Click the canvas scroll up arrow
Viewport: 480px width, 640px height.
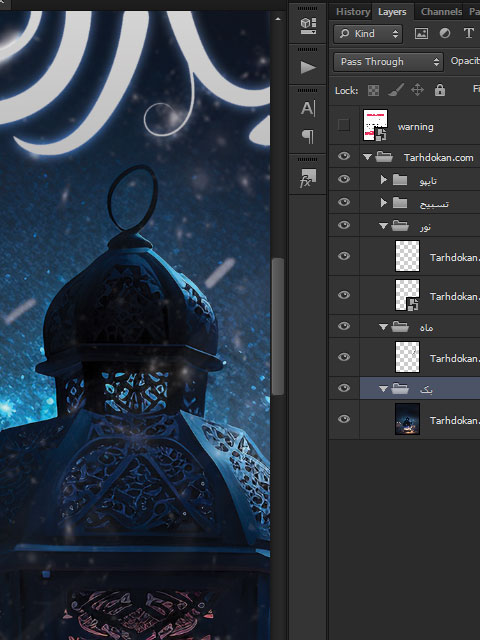pos(278,19)
